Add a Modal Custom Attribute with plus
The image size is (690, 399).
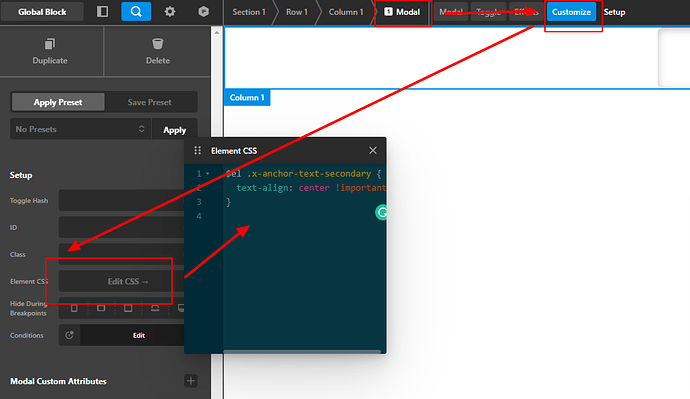tap(191, 381)
